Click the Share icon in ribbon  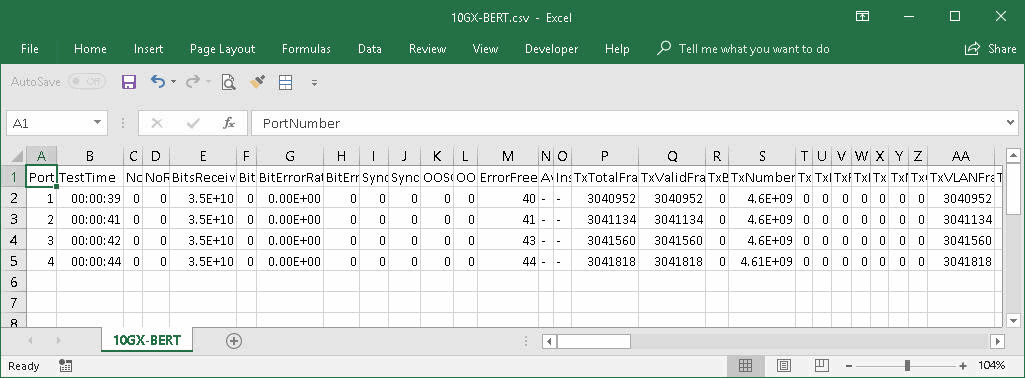click(x=972, y=49)
